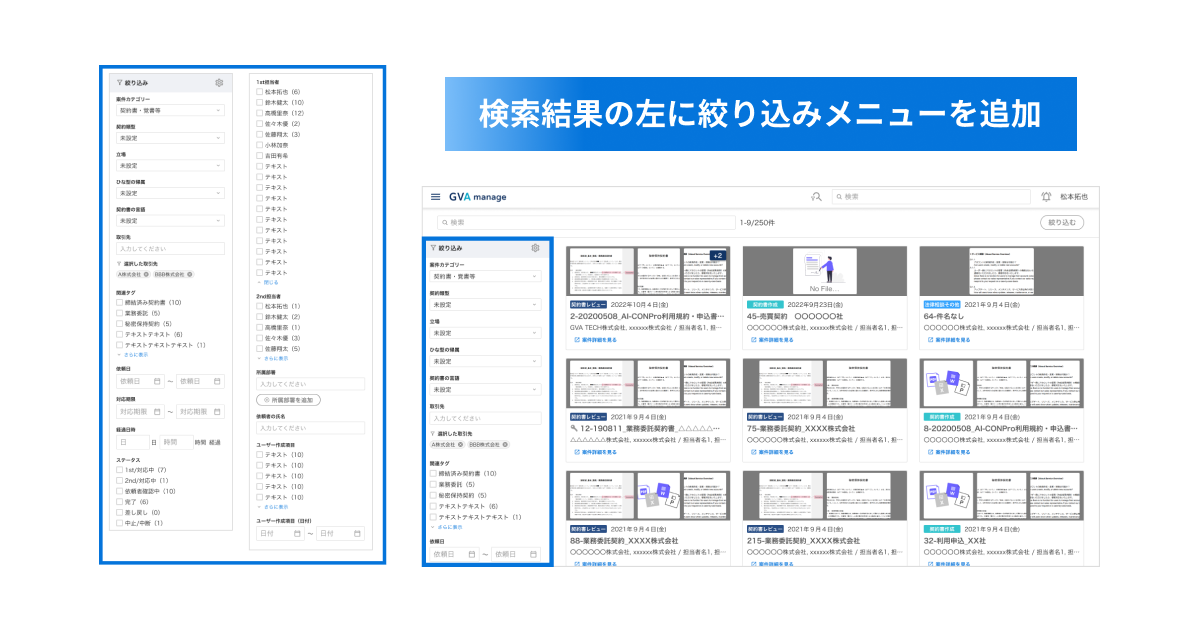Click the list search field beside 1-9/250件
The image size is (1200, 630).
[585, 222]
